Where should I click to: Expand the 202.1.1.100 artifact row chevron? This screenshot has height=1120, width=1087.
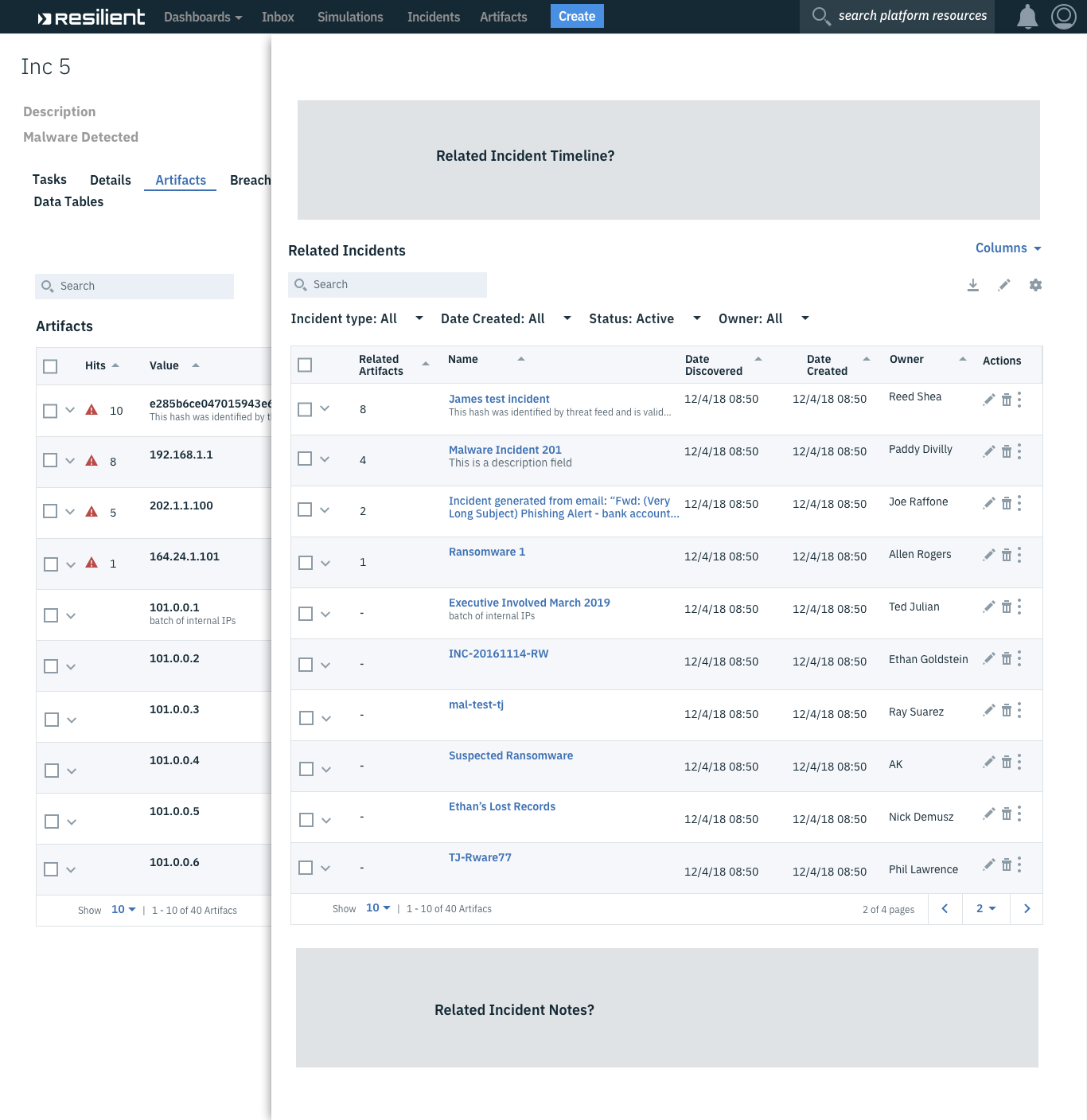coord(70,511)
